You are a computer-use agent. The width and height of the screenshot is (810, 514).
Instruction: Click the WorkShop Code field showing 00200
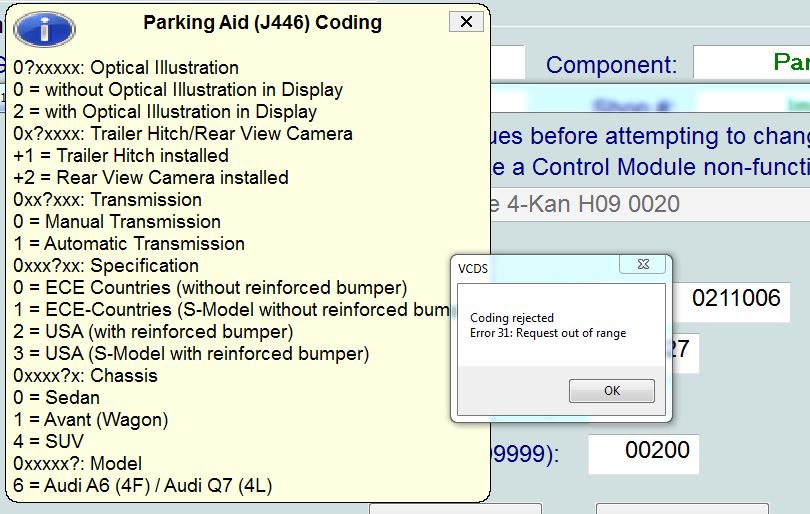click(644, 454)
